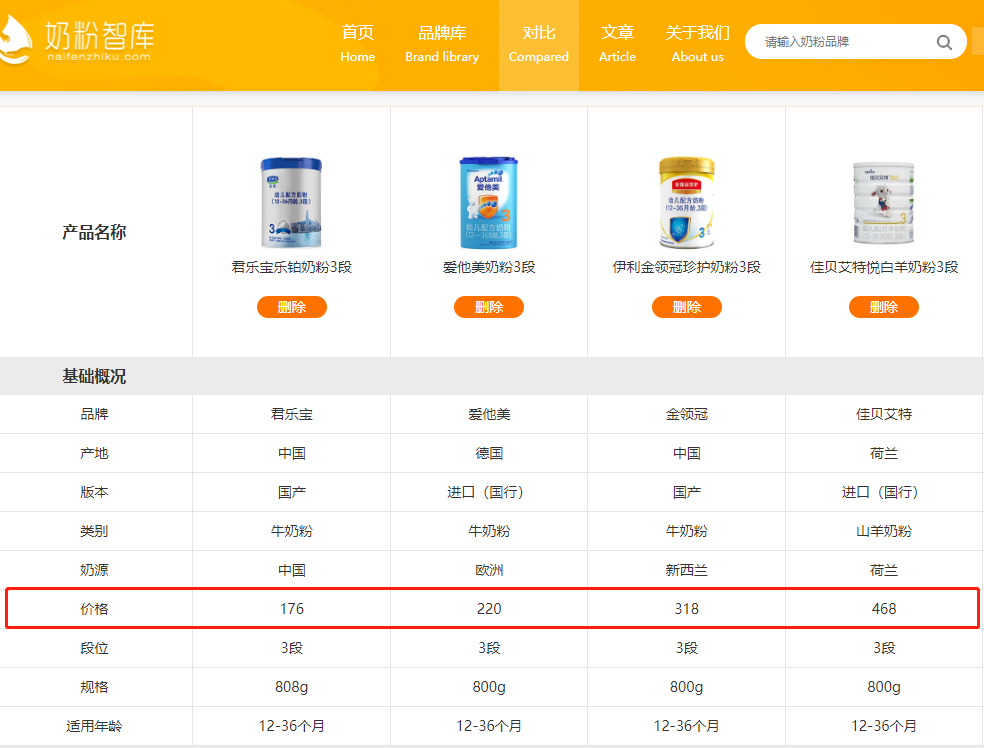Select brand cell 金领冠
This screenshot has width=984, height=748.
point(687,414)
